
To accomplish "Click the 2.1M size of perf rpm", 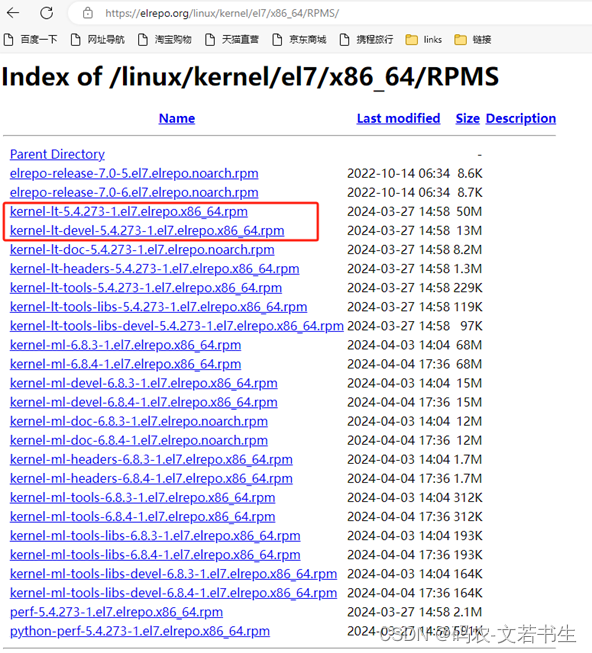I will point(468,612).
